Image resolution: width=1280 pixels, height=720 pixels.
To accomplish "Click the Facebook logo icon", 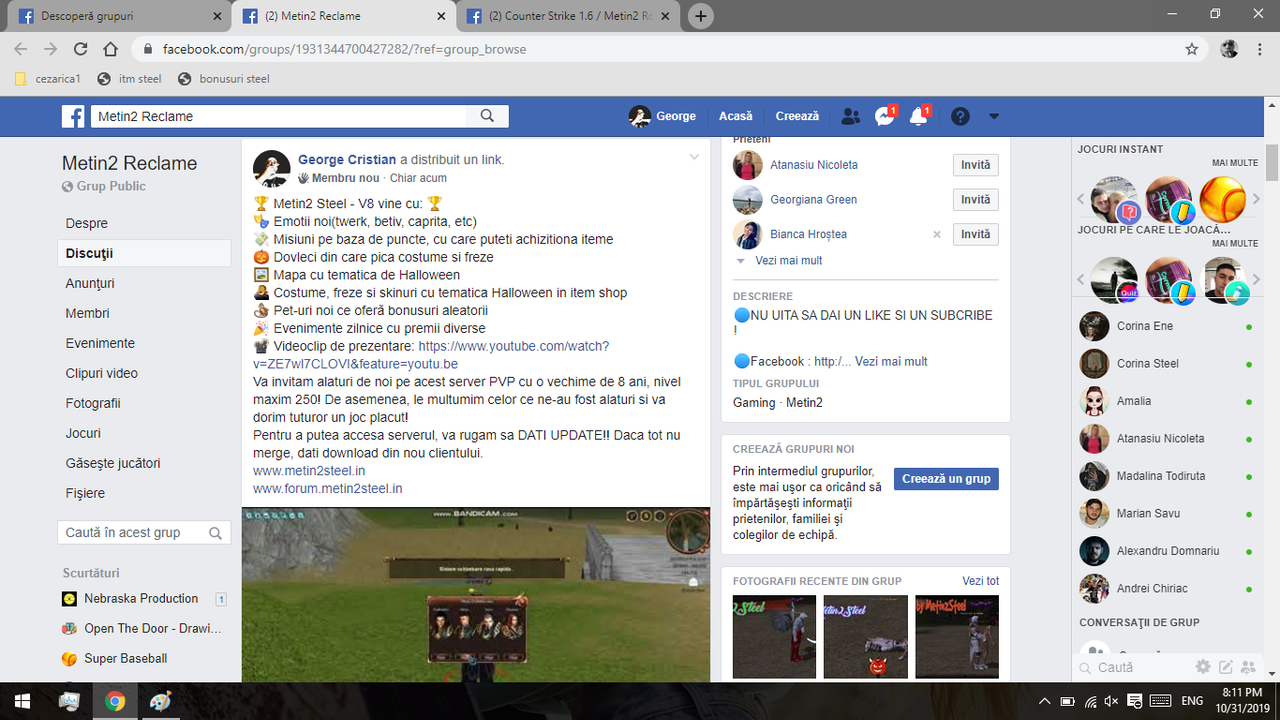I will [x=74, y=116].
